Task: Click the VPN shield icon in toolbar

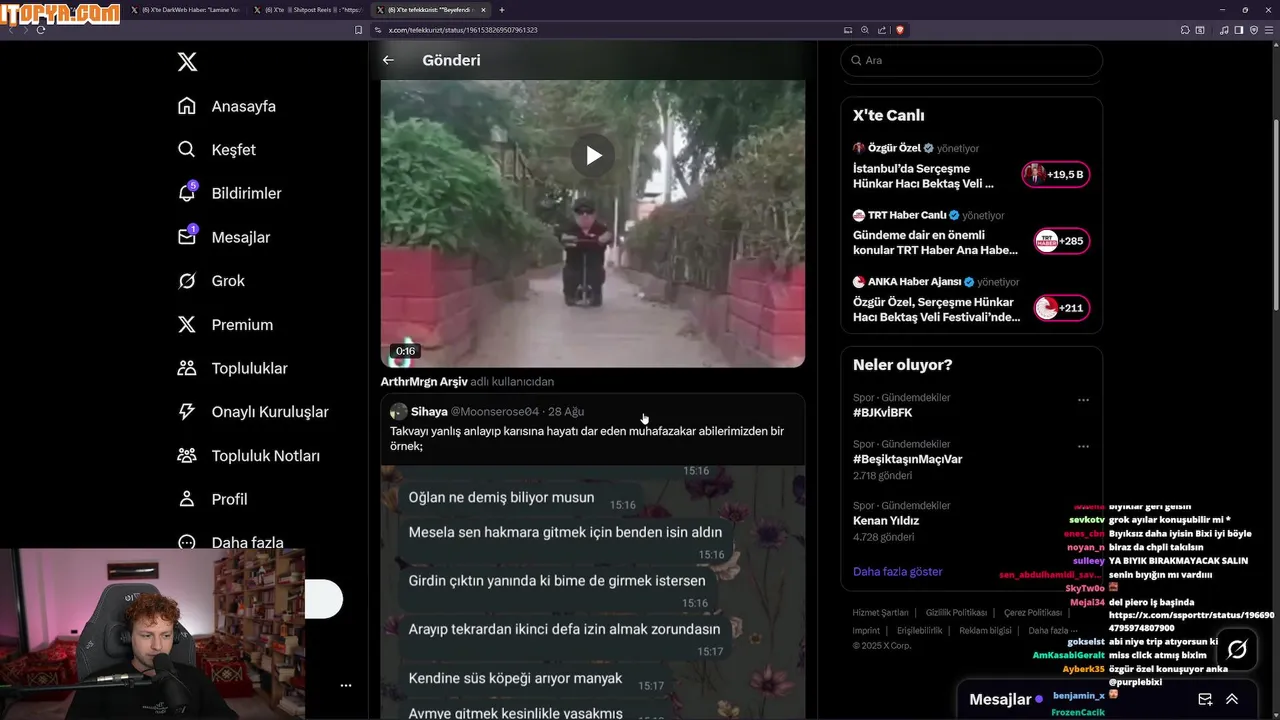Action: 1254,30
